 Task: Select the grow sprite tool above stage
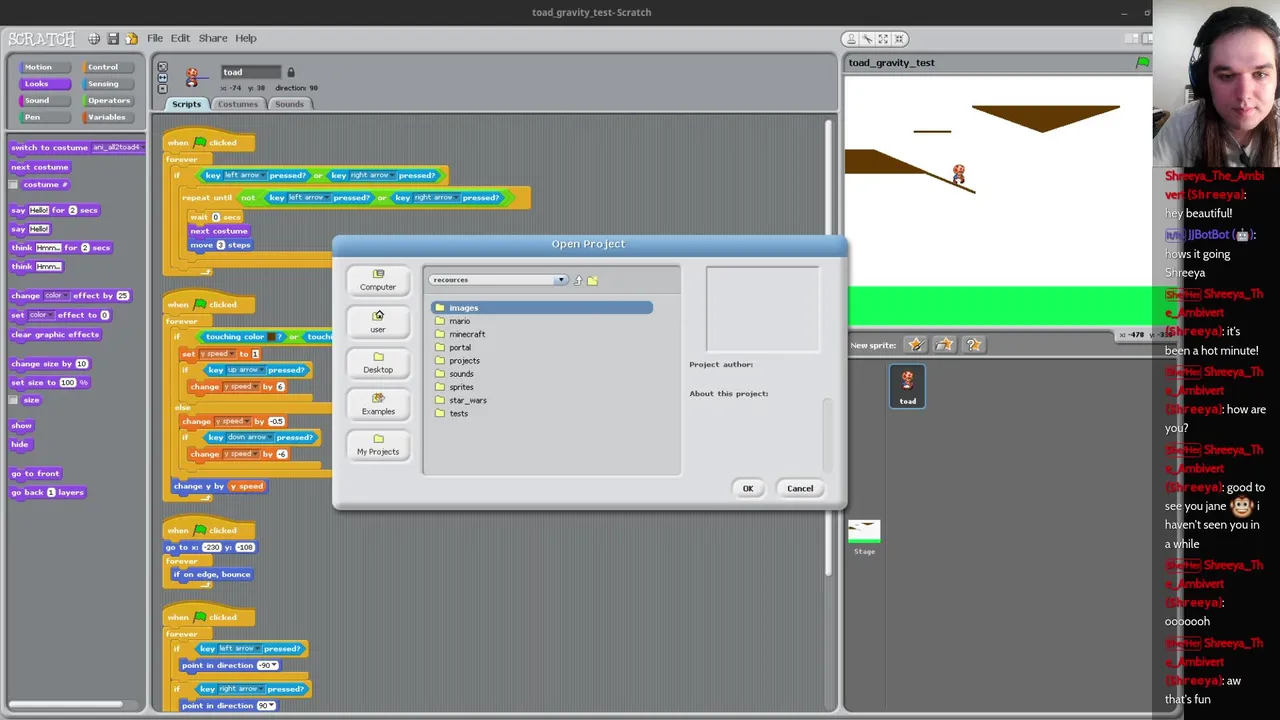883,38
